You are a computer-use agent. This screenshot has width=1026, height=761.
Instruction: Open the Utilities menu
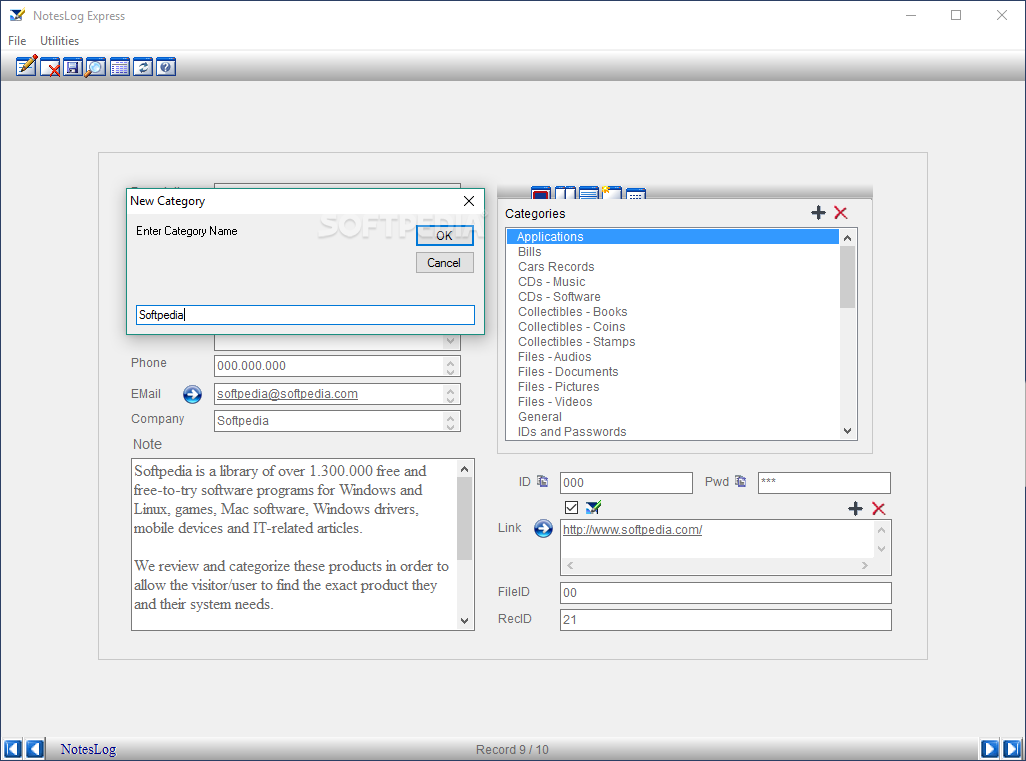(x=60, y=41)
